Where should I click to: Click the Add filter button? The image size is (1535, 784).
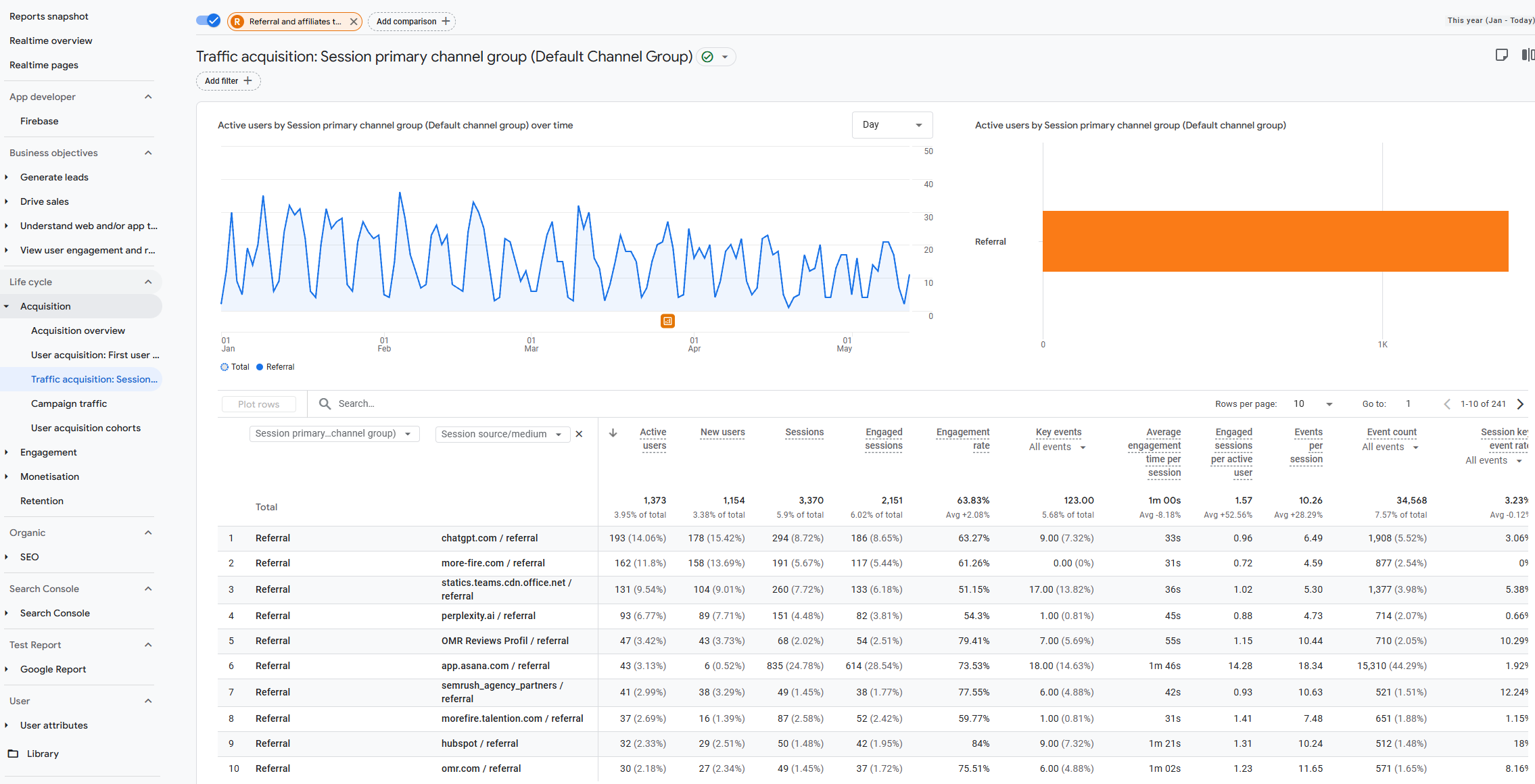228,81
